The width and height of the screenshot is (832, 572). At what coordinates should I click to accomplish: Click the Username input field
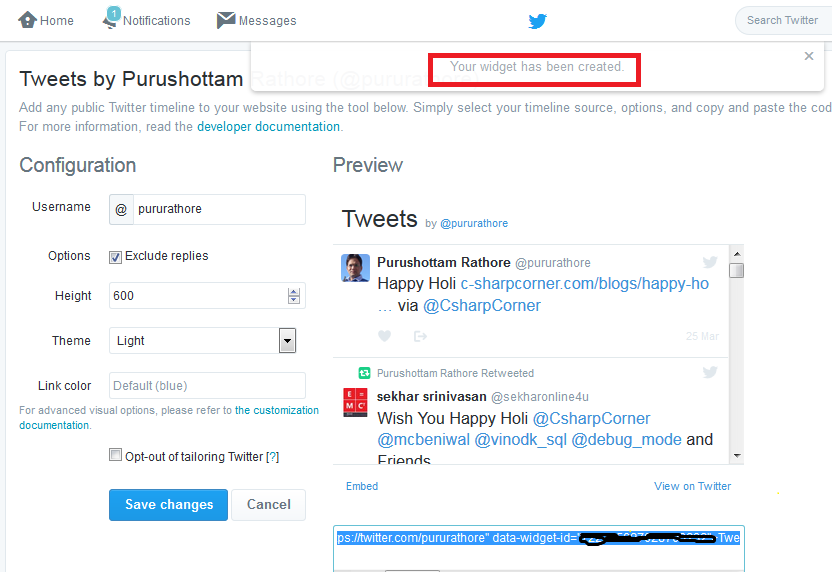click(219, 209)
